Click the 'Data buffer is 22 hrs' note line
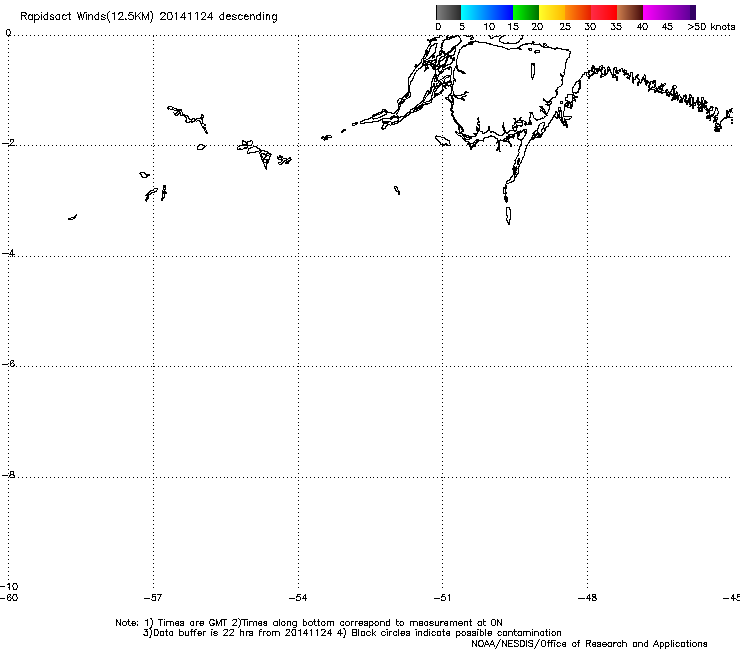740x650 pixels. point(352,633)
